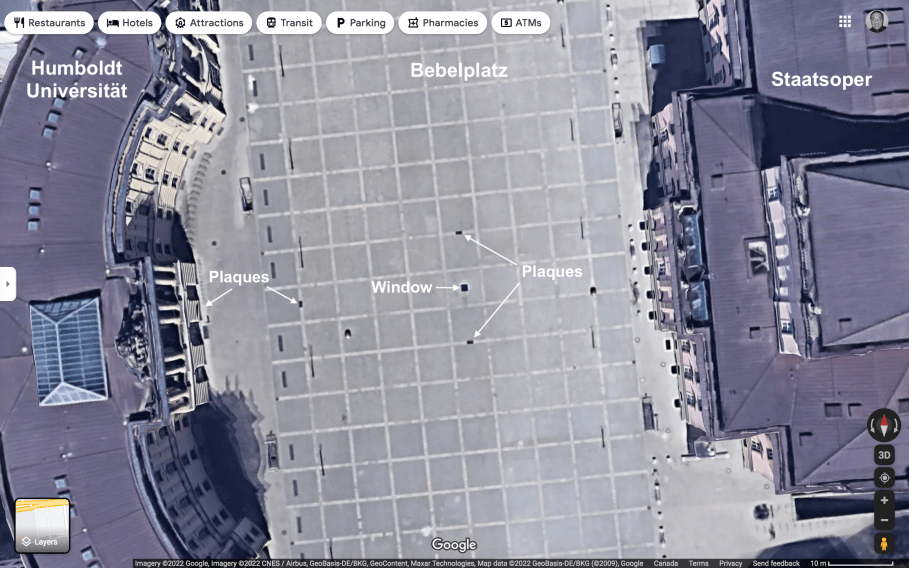Open the Google account avatar menu
Screen dimensions: 909x568
pyautogui.click(x=877, y=21)
